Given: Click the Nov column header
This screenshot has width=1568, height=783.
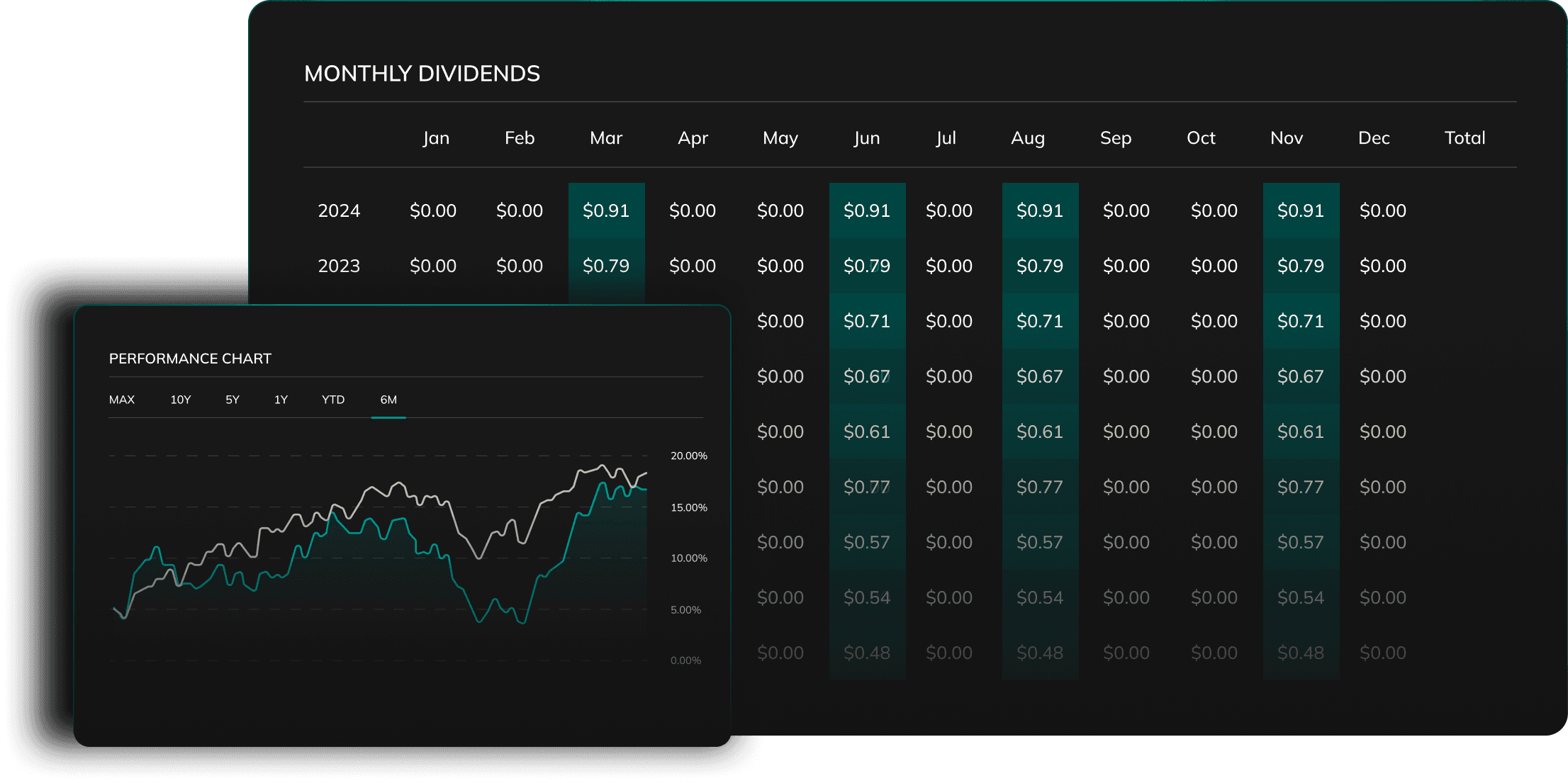Looking at the screenshot, I should coord(1287,138).
